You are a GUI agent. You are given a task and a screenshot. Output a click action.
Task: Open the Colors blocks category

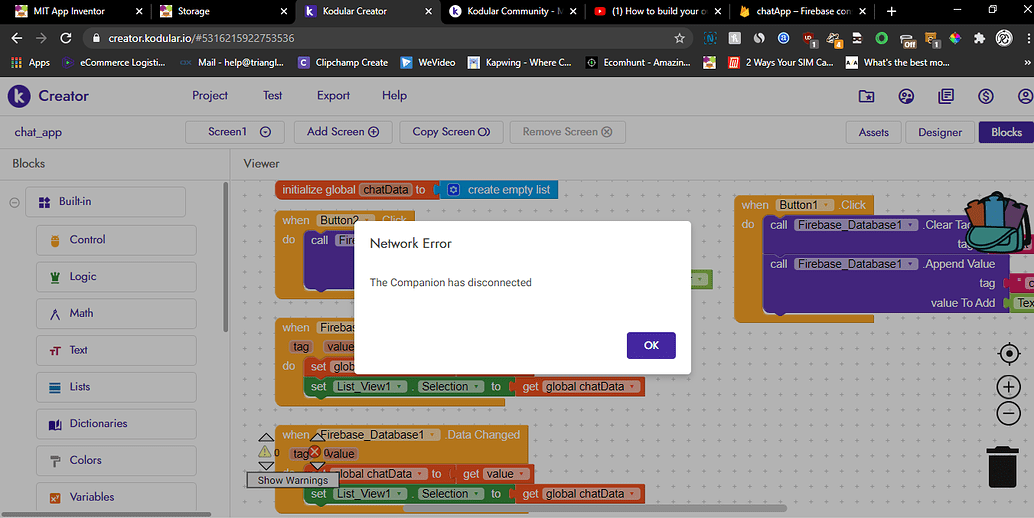[x=116, y=461]
